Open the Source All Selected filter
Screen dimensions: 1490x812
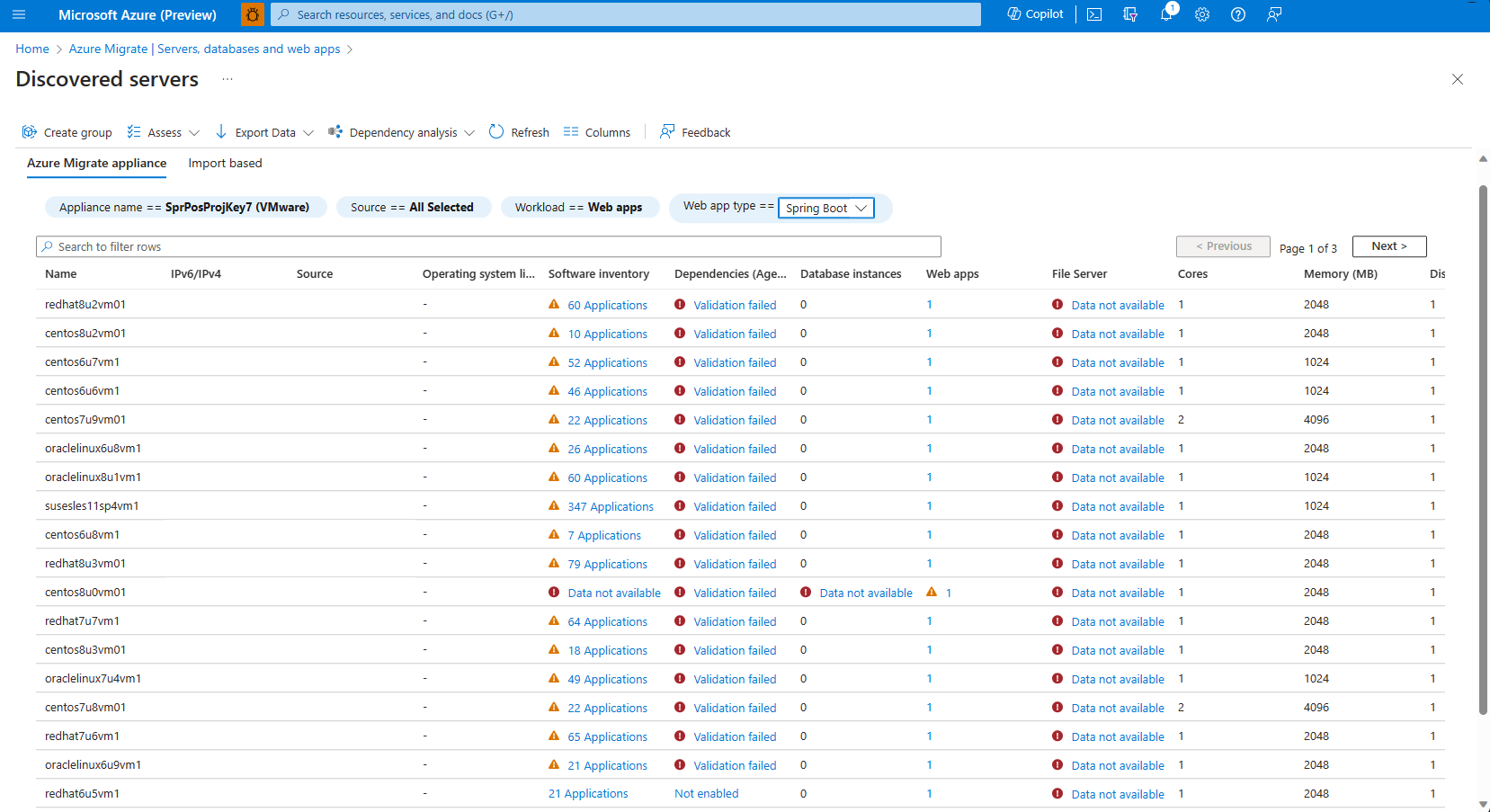coord(413,207)
